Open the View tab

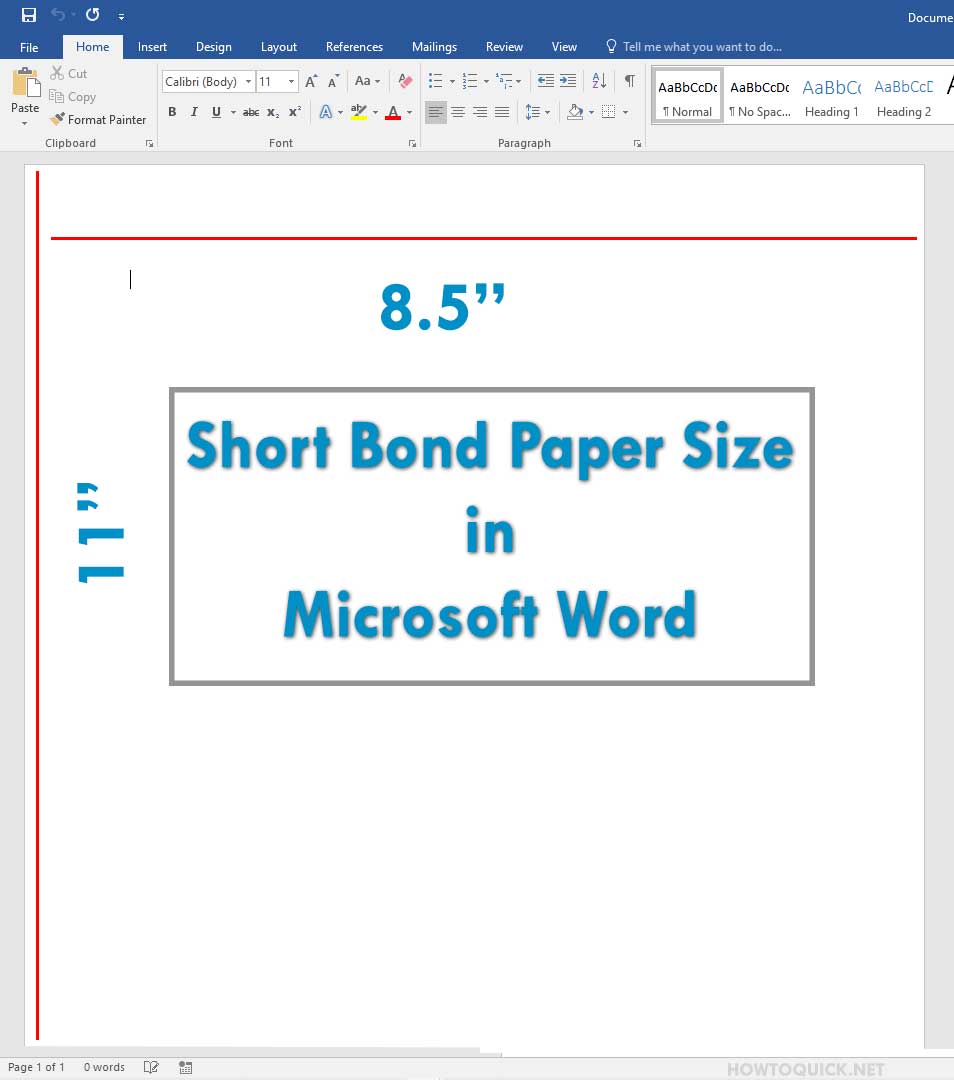(564, 46)
